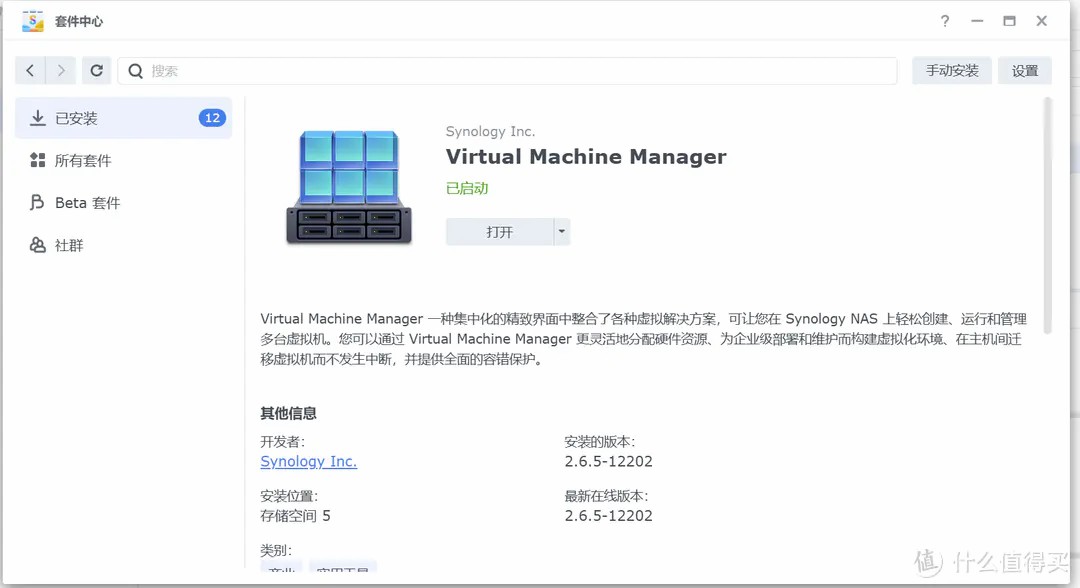Refresh the package list
This screenshot has height=588, width=1080.
96,70
